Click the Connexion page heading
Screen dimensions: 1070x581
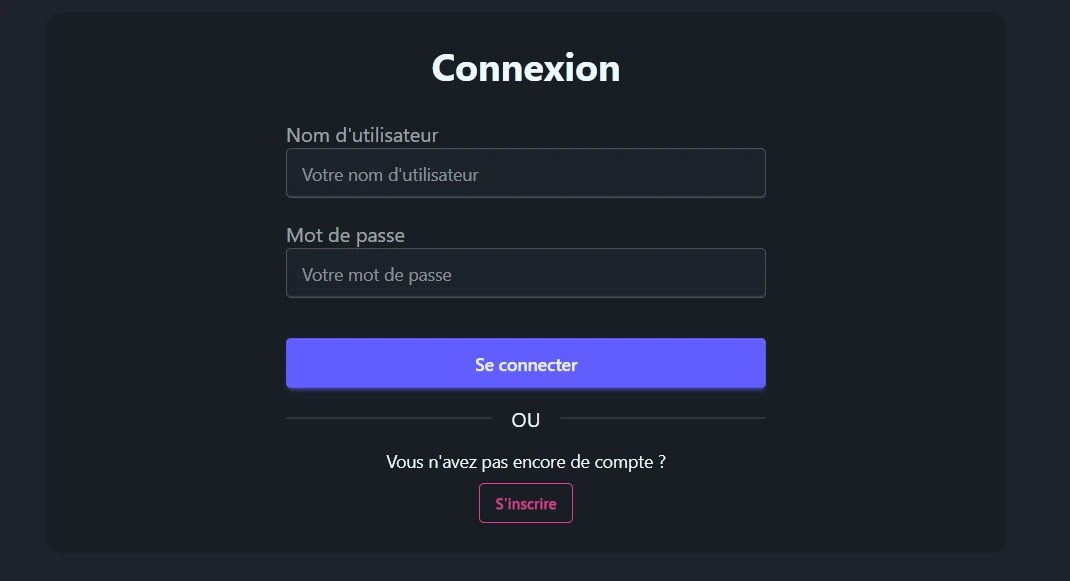526,68
